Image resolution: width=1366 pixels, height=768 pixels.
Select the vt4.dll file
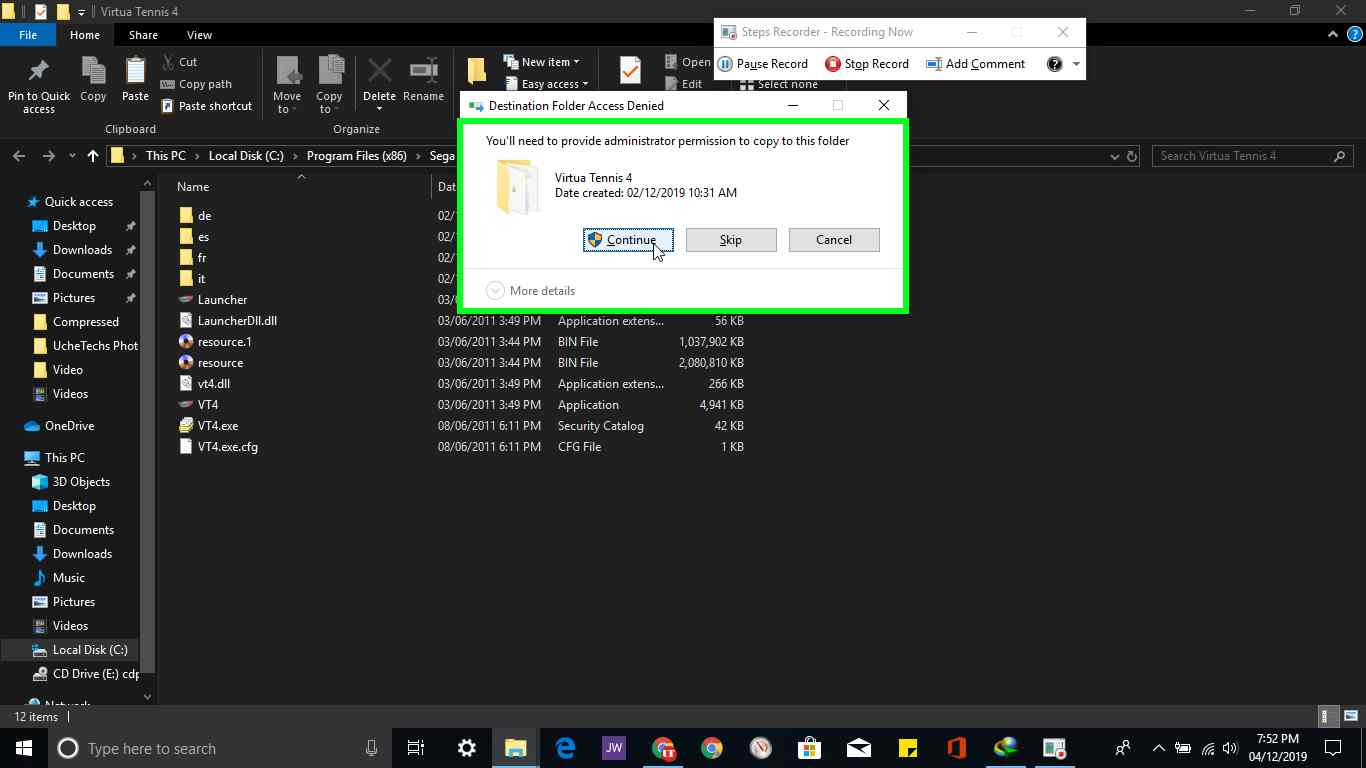tap(214, 384)
